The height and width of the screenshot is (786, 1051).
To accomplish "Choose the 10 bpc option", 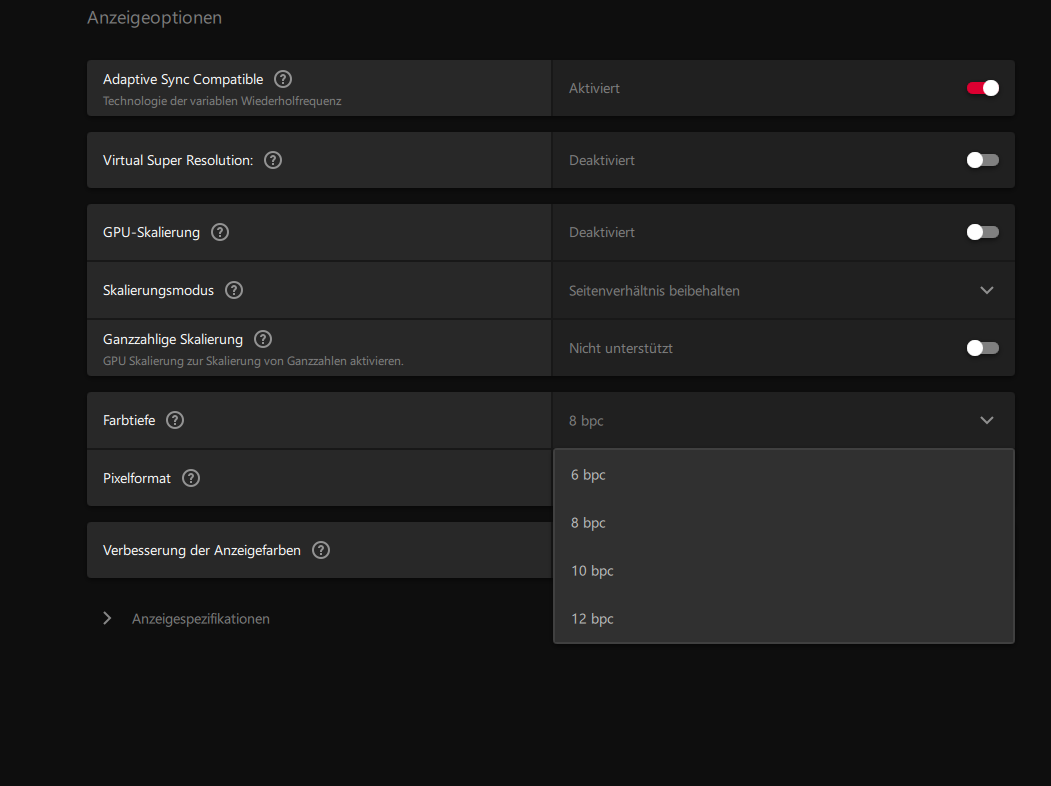I will (592, 571).
